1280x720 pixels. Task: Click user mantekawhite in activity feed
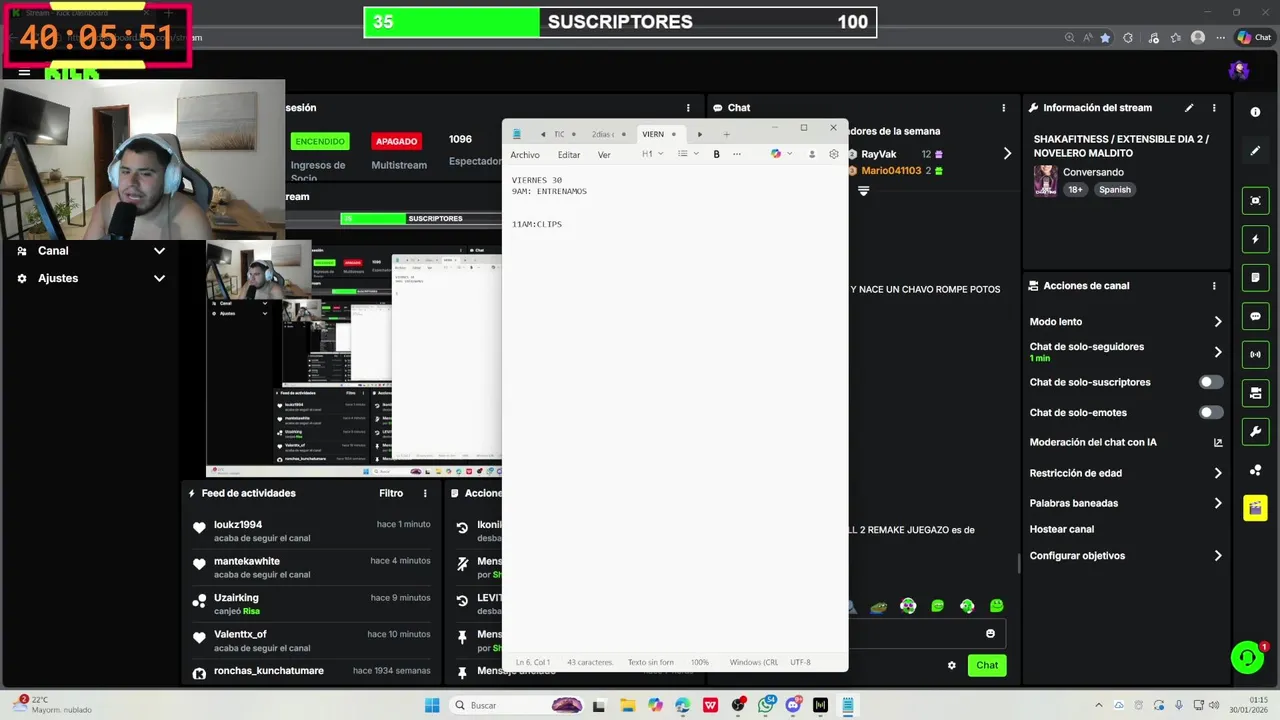[247, 561]
